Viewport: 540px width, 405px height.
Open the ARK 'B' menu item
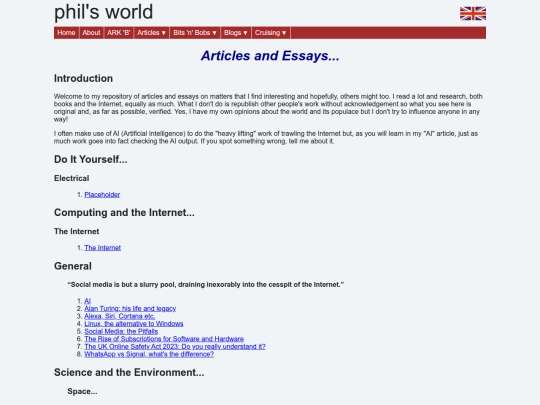tap(118, 33)
